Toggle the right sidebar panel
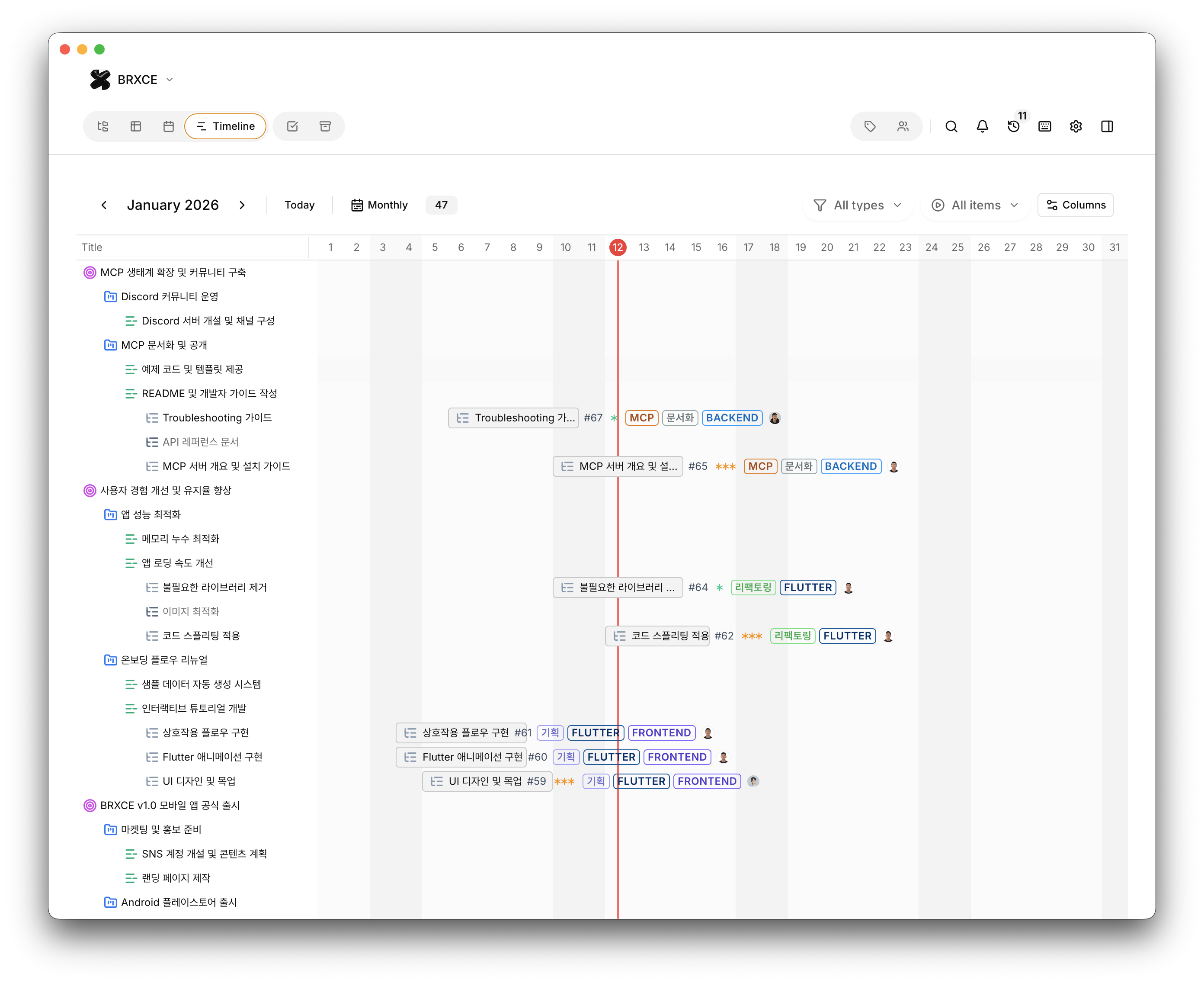 [1106, 126]
